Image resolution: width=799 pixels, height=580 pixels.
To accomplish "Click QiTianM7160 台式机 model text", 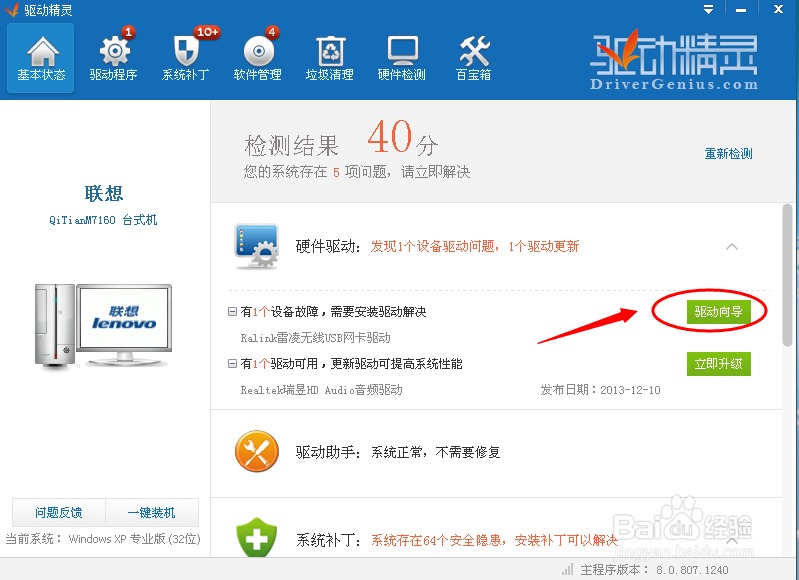I will pos(103,220).
